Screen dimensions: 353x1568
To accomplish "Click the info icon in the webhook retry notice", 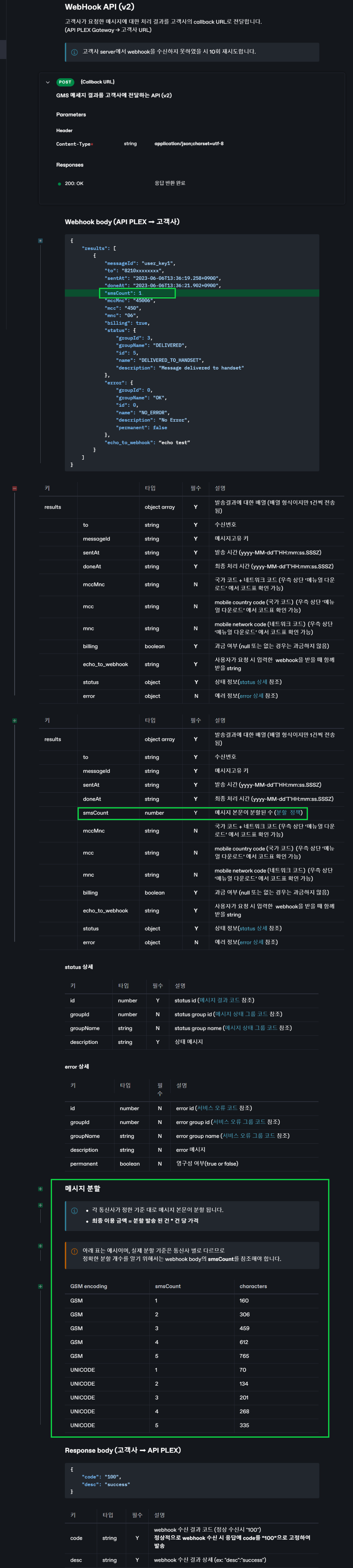I will click(x=74, y=52).
